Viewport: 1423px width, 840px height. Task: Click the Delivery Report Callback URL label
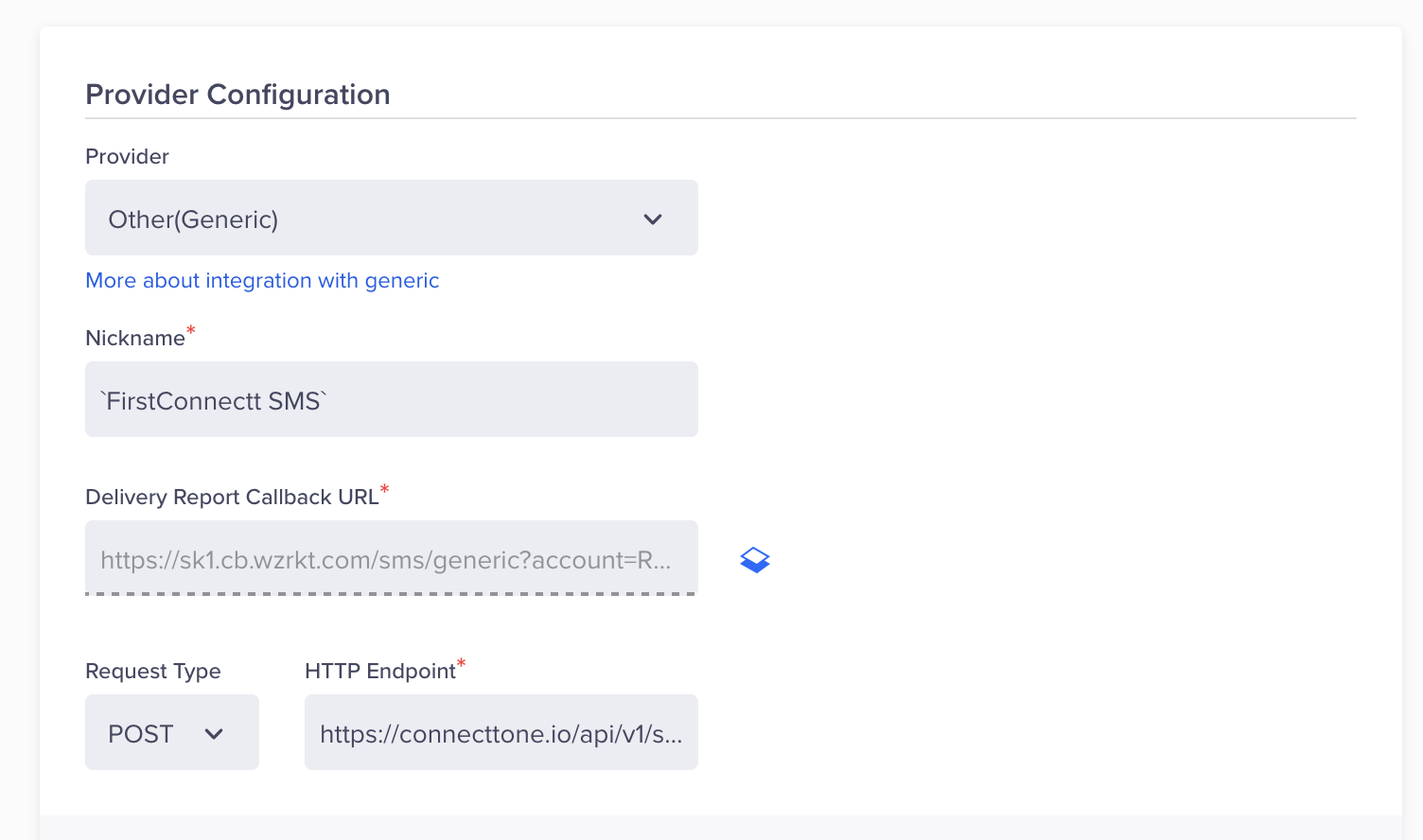pos(232,497)
